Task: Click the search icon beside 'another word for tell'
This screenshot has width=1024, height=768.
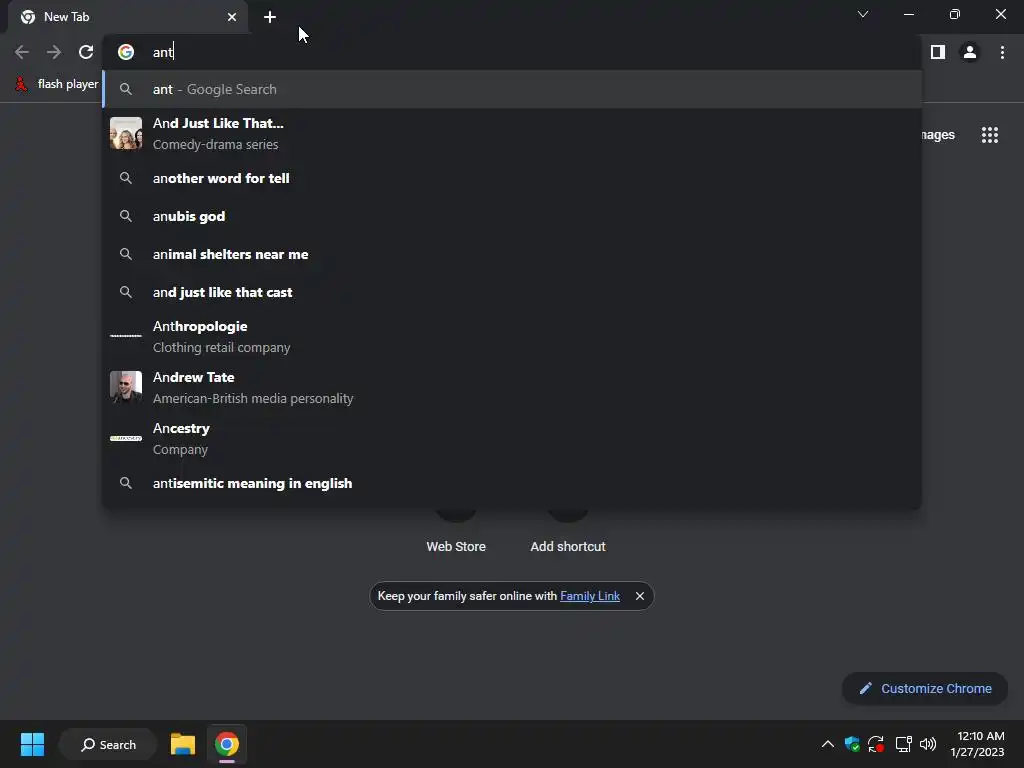Action: tap(126, 178)
